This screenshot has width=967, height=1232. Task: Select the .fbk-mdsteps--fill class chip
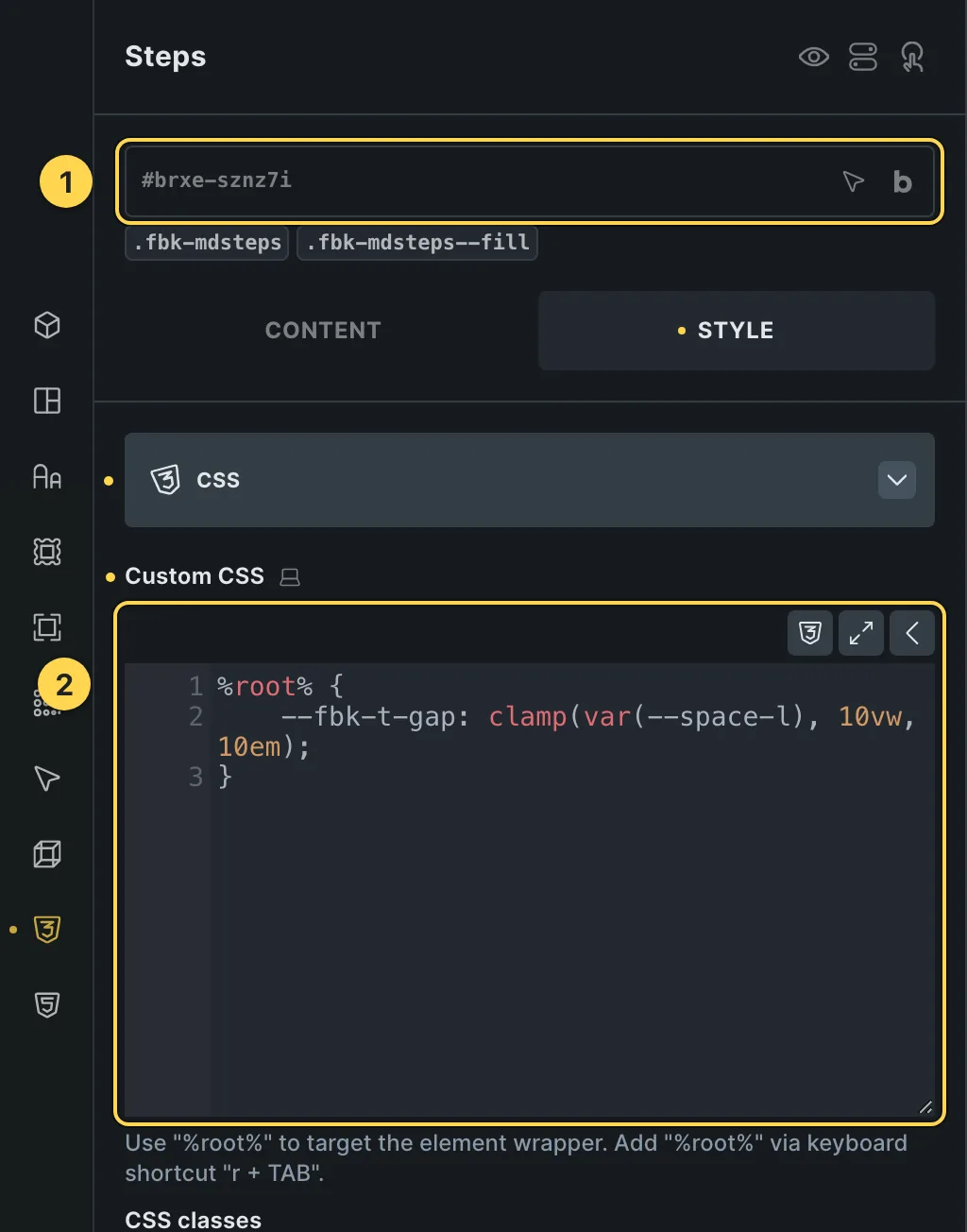(x=417, y=243)
